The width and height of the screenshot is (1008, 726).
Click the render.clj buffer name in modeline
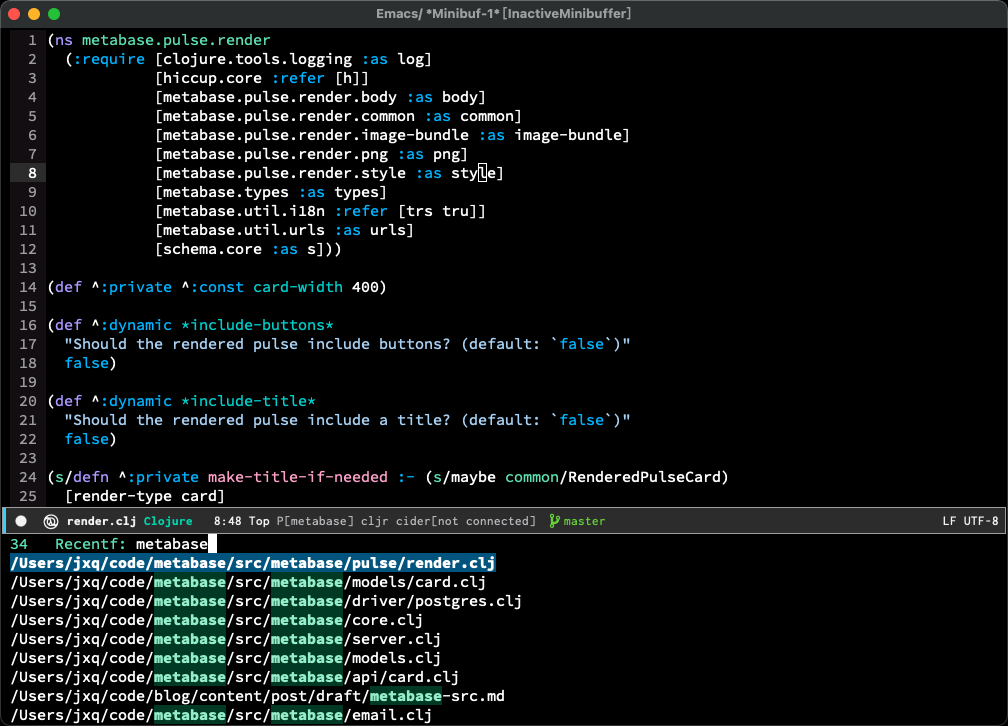click(102, 521)
